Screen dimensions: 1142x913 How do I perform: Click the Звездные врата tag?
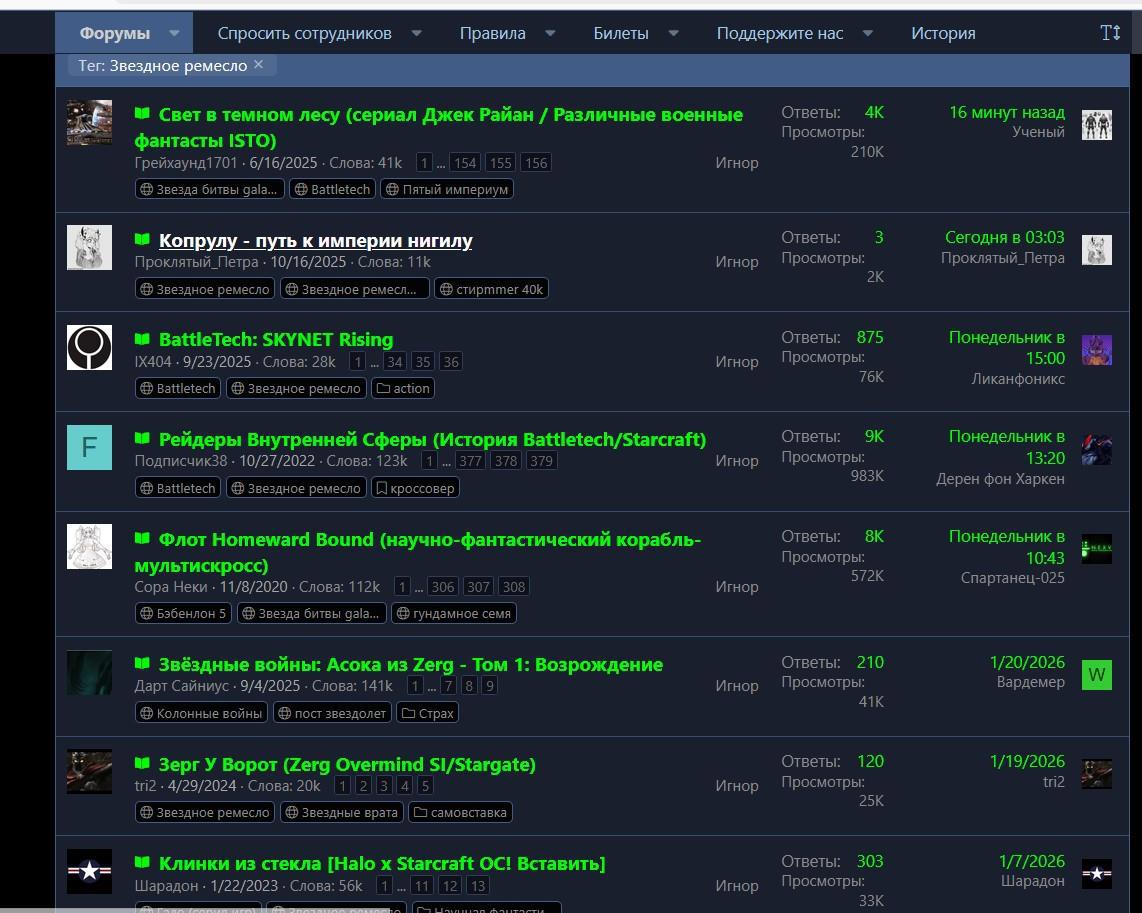coord(341,812)
